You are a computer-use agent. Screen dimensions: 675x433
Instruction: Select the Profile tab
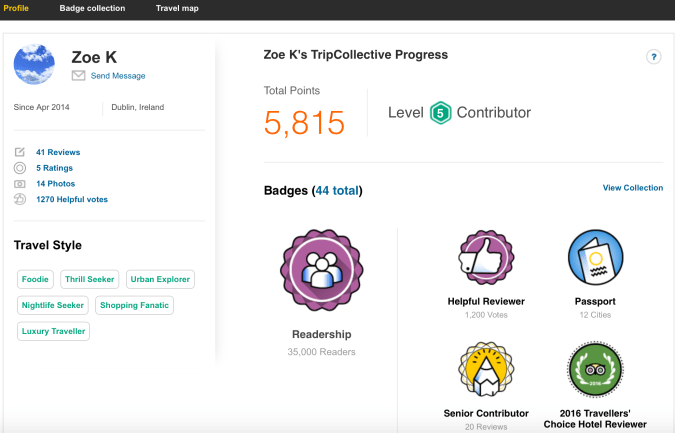(16, 8)
